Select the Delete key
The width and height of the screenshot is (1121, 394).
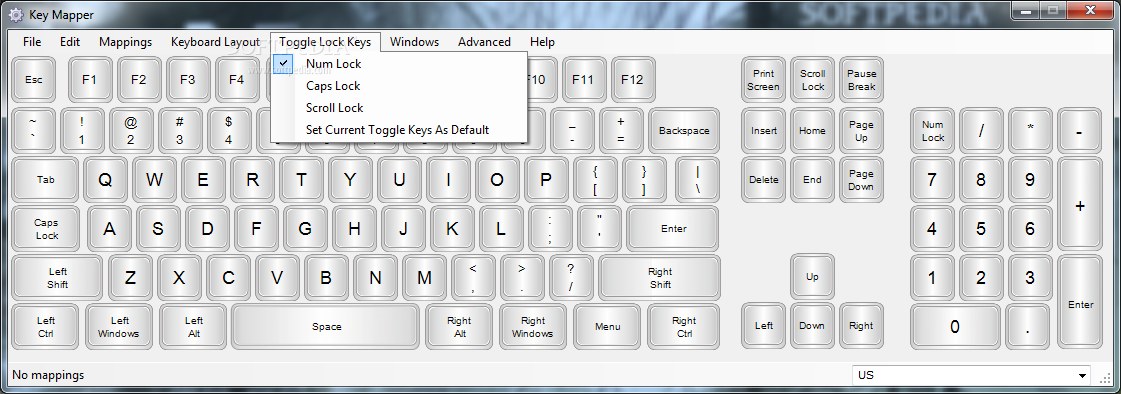(x=764, y=179)
